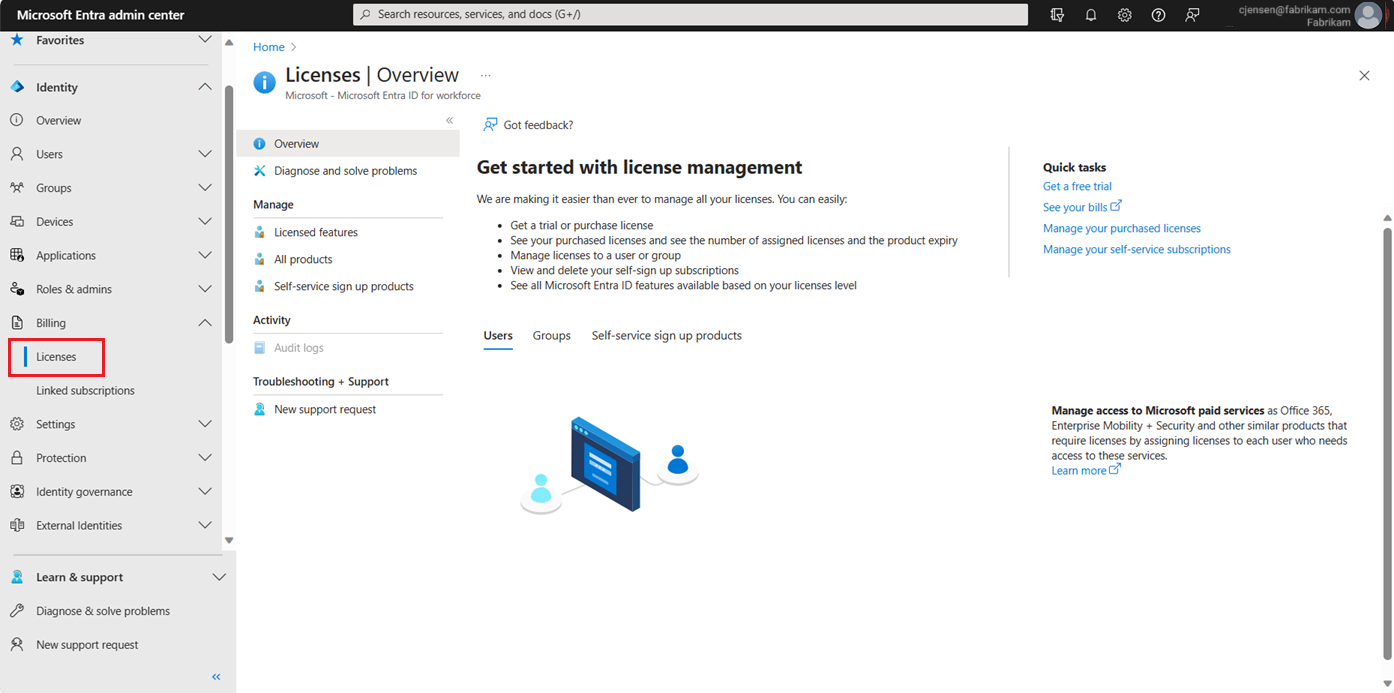Open Licenses under Billing
Viewport: 1394px width, 693px height.
pyautogui.click(x=56, y=357)
